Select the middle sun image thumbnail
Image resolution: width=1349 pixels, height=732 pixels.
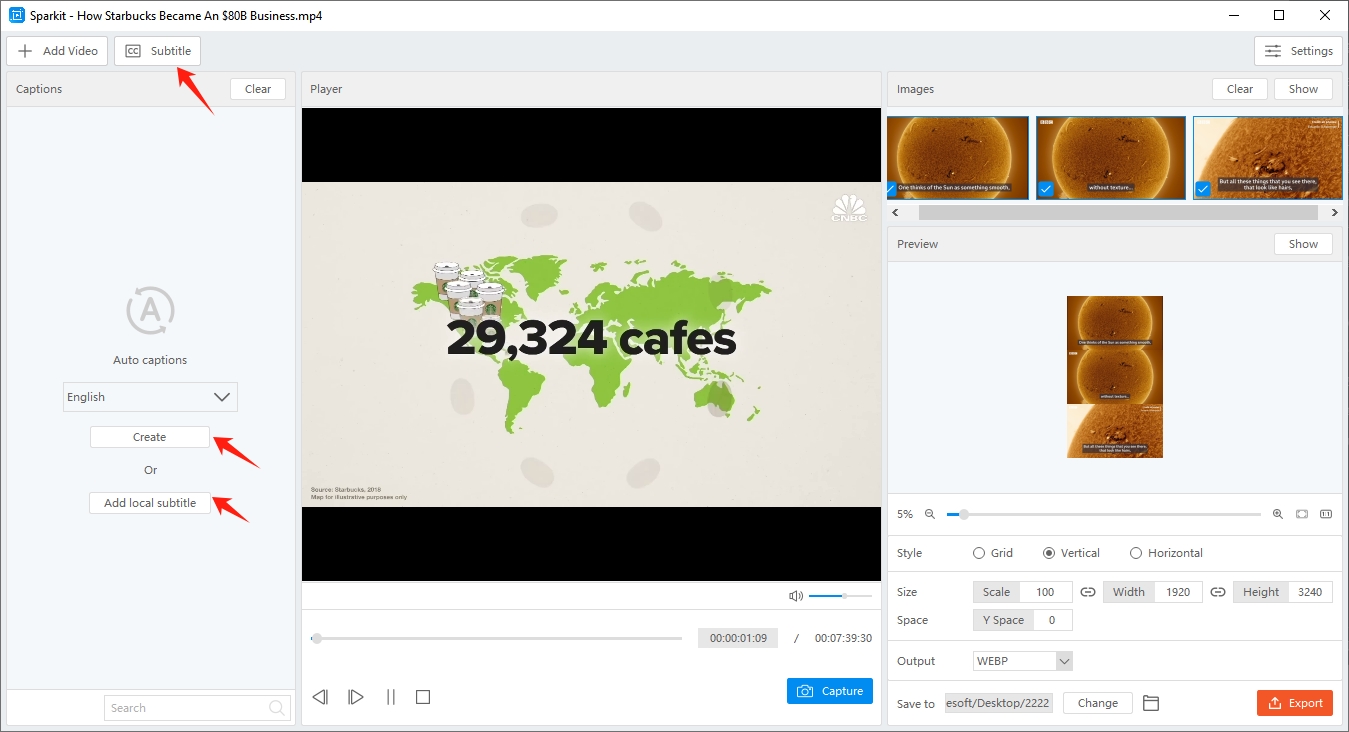1110,157
